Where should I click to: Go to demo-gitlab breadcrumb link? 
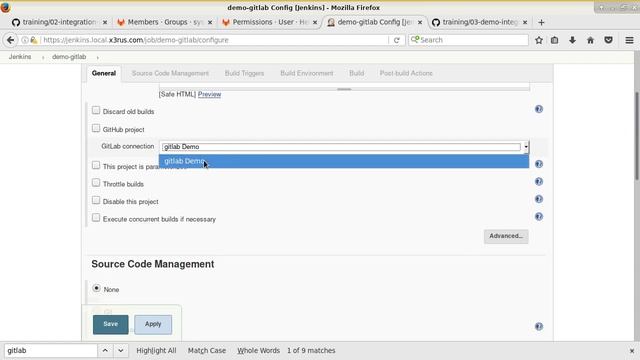(x=69, y=57)
